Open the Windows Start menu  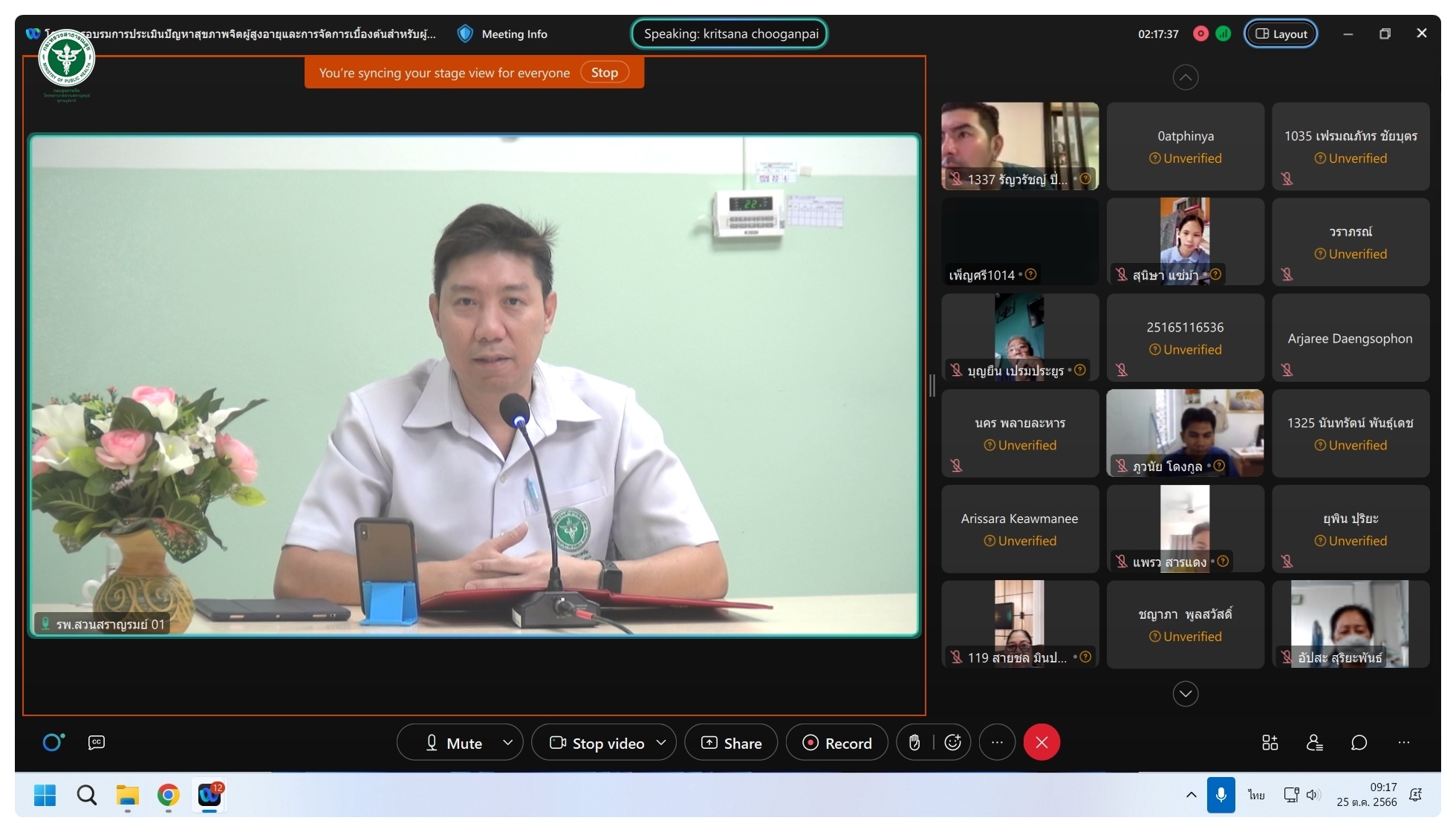tap(45, 796)
